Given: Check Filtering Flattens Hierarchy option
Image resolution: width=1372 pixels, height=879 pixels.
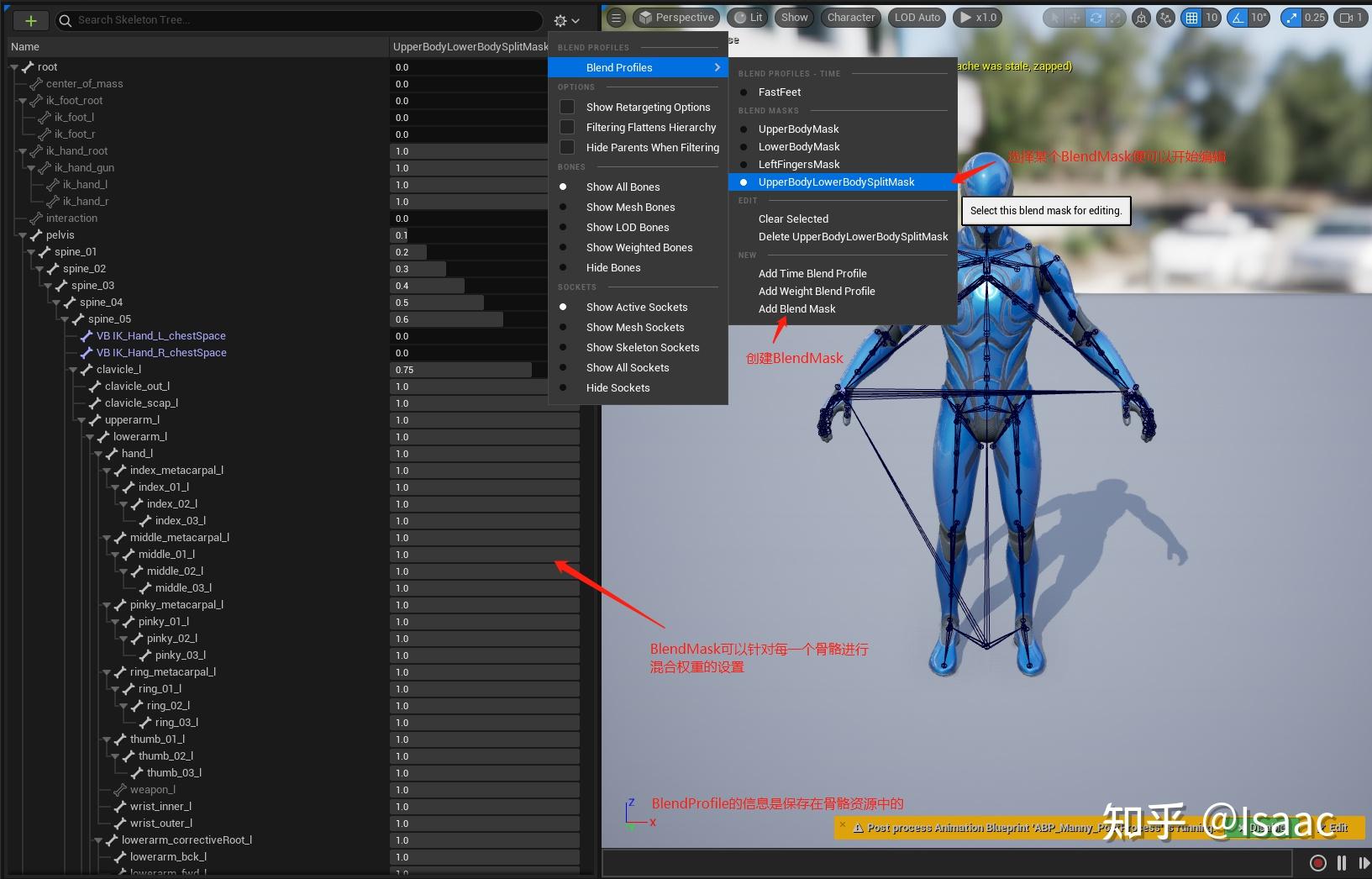Looking at the screenshot, I should coord(567,128).
